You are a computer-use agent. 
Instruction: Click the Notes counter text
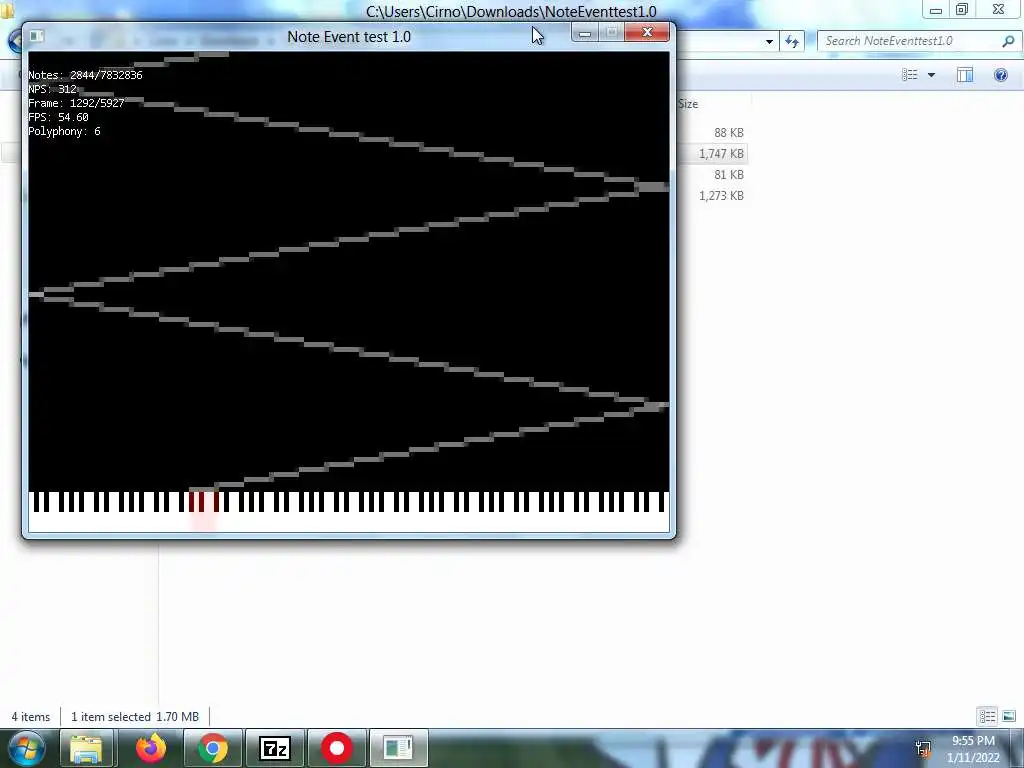click(85, 75)
